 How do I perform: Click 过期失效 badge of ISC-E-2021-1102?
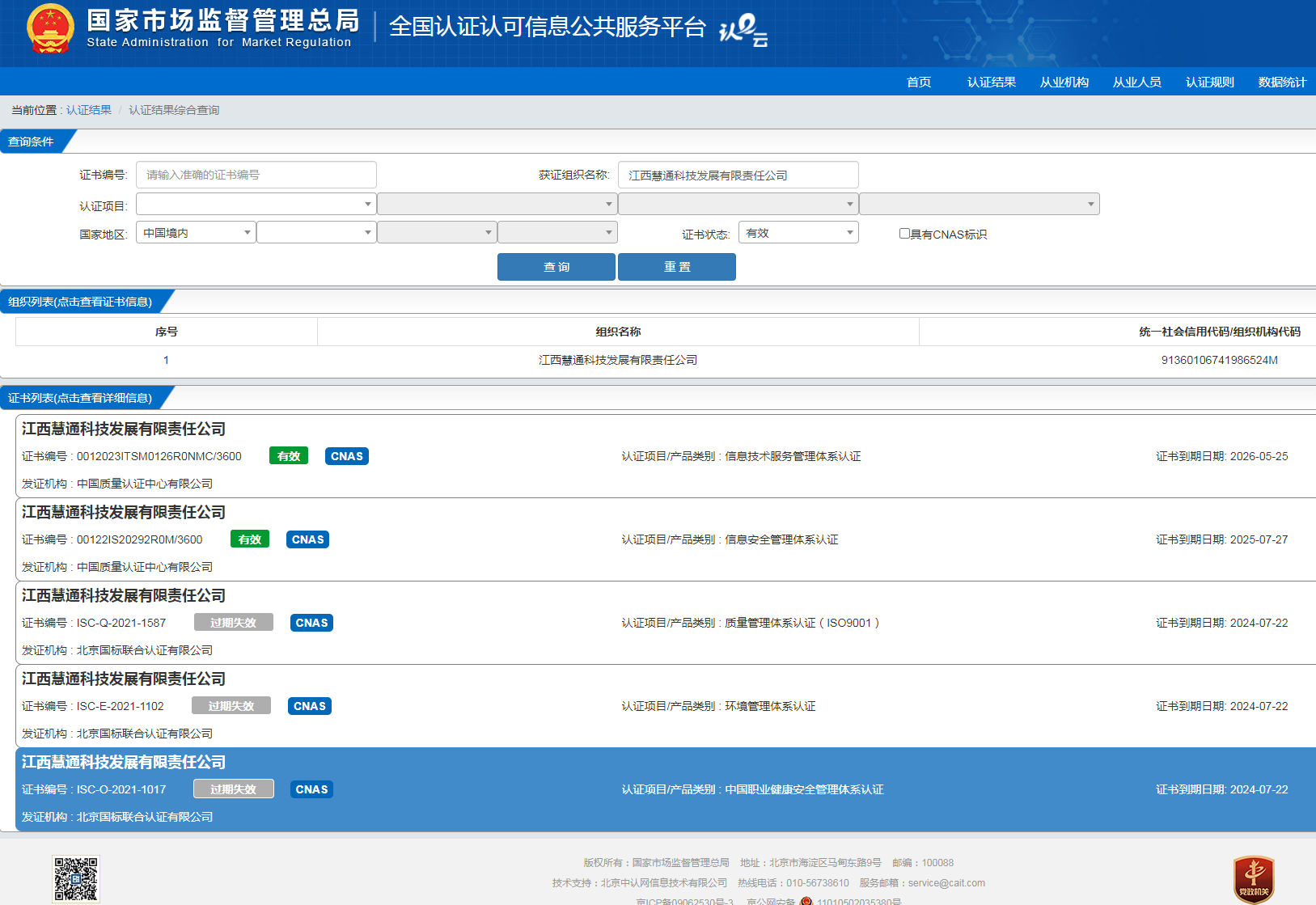[231, 706]
